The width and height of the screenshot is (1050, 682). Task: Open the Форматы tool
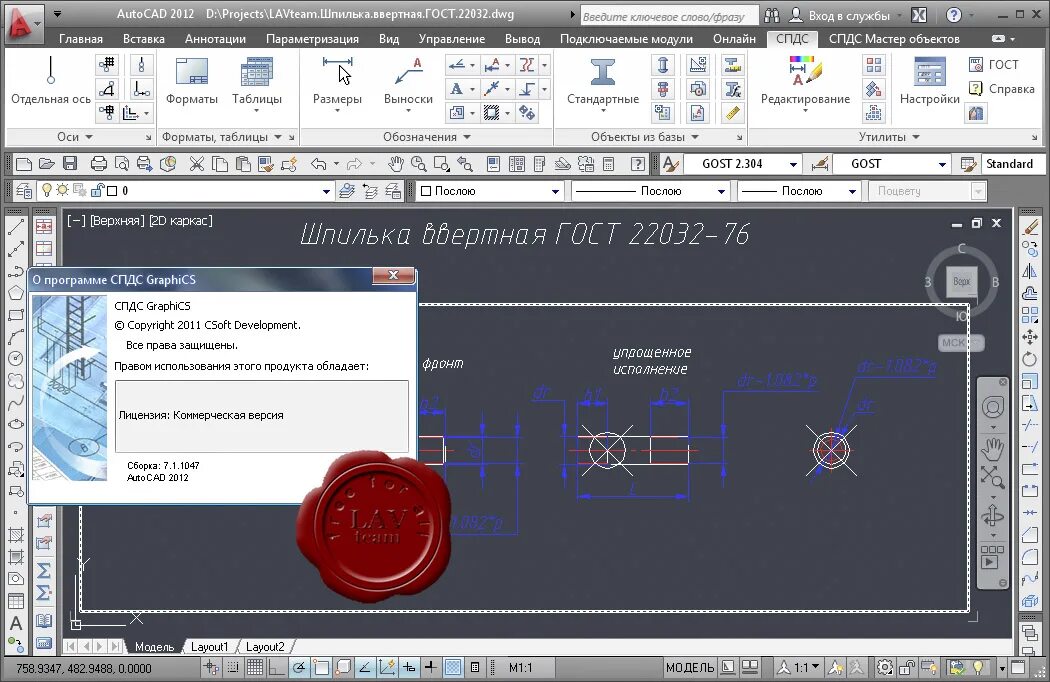192,81
